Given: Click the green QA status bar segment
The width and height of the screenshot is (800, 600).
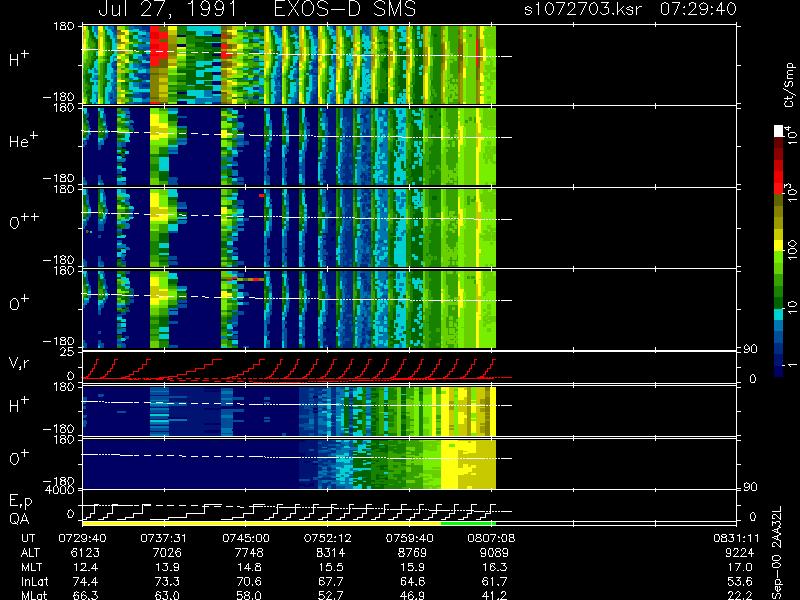Looking at the screenshot, I should [x=468, y=523].
